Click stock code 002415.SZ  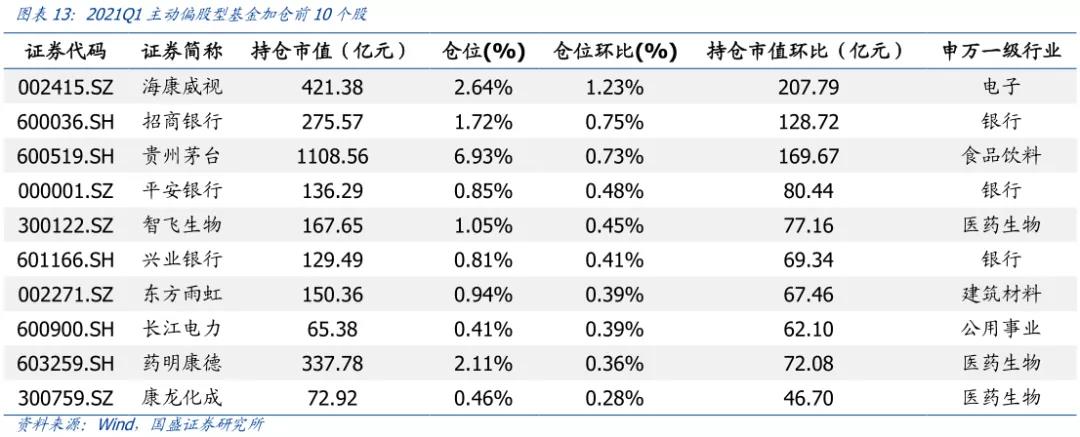(67, 87)
